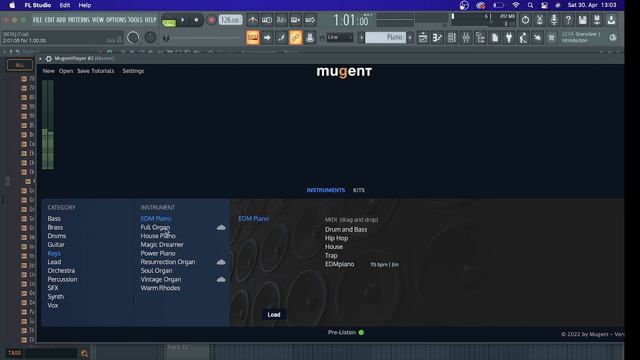Click the tempo display field

[230, 20]
